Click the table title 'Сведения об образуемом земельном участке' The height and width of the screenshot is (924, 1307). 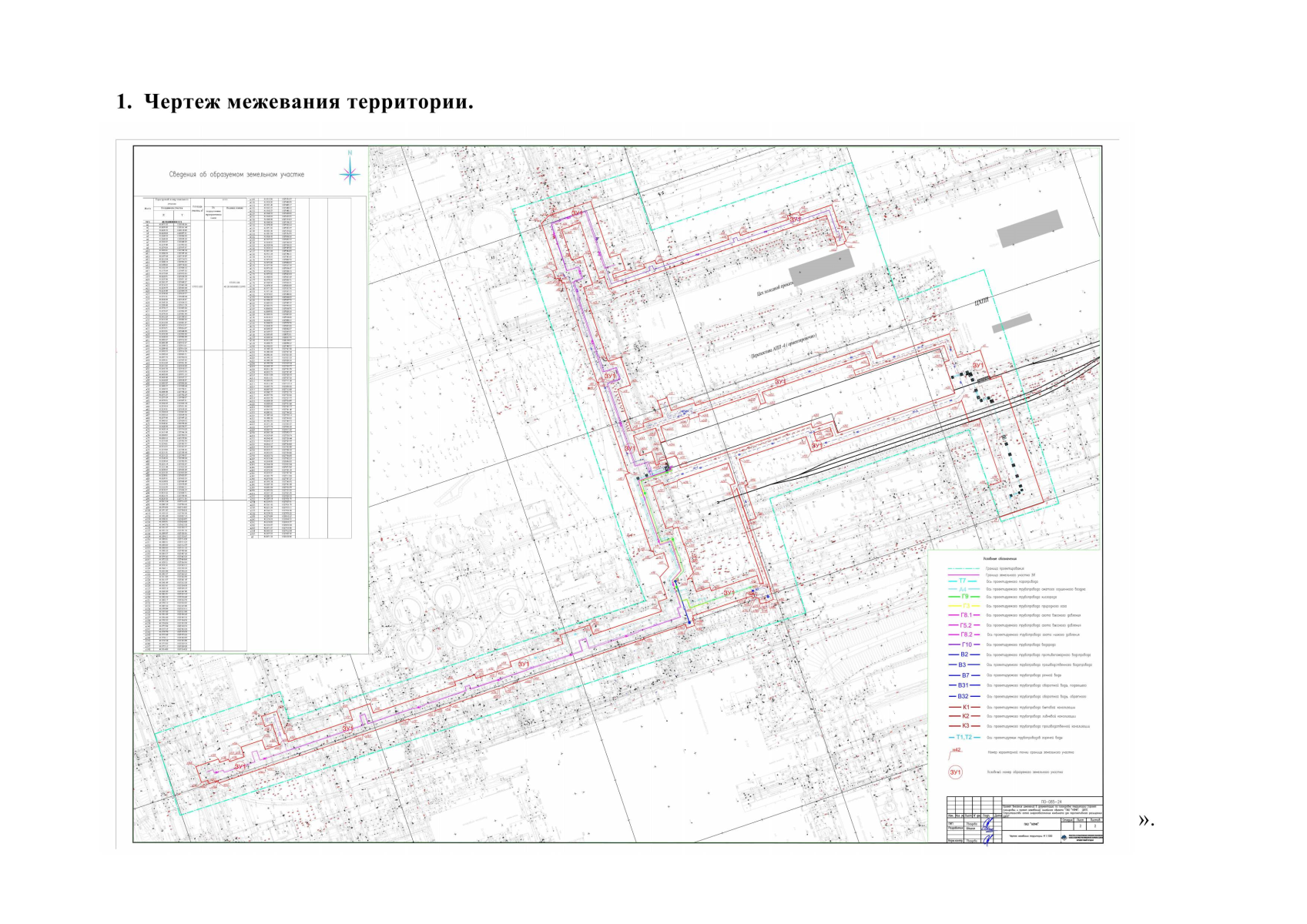(236, 175)
